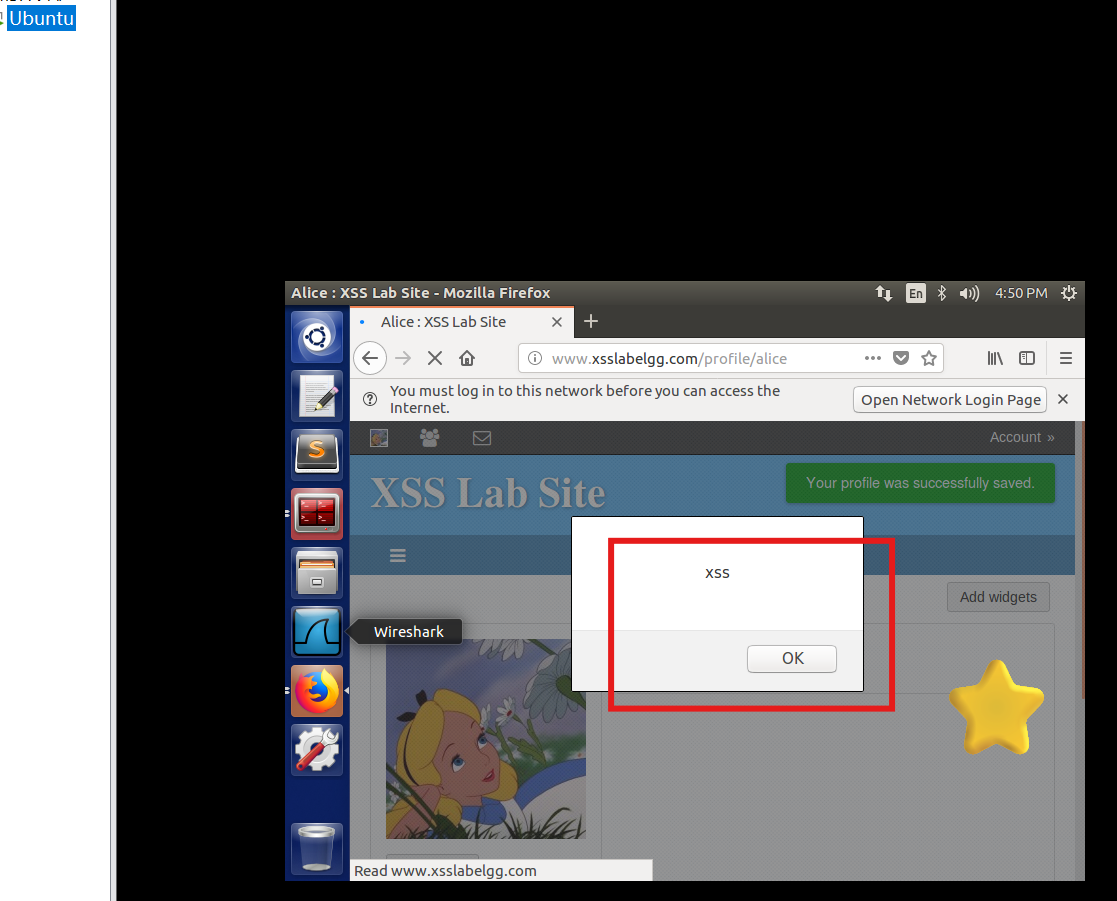Open the Firefox Library icon
Image resolution: width=1117 pixels, height=901 pixels.
pos(995,358)
